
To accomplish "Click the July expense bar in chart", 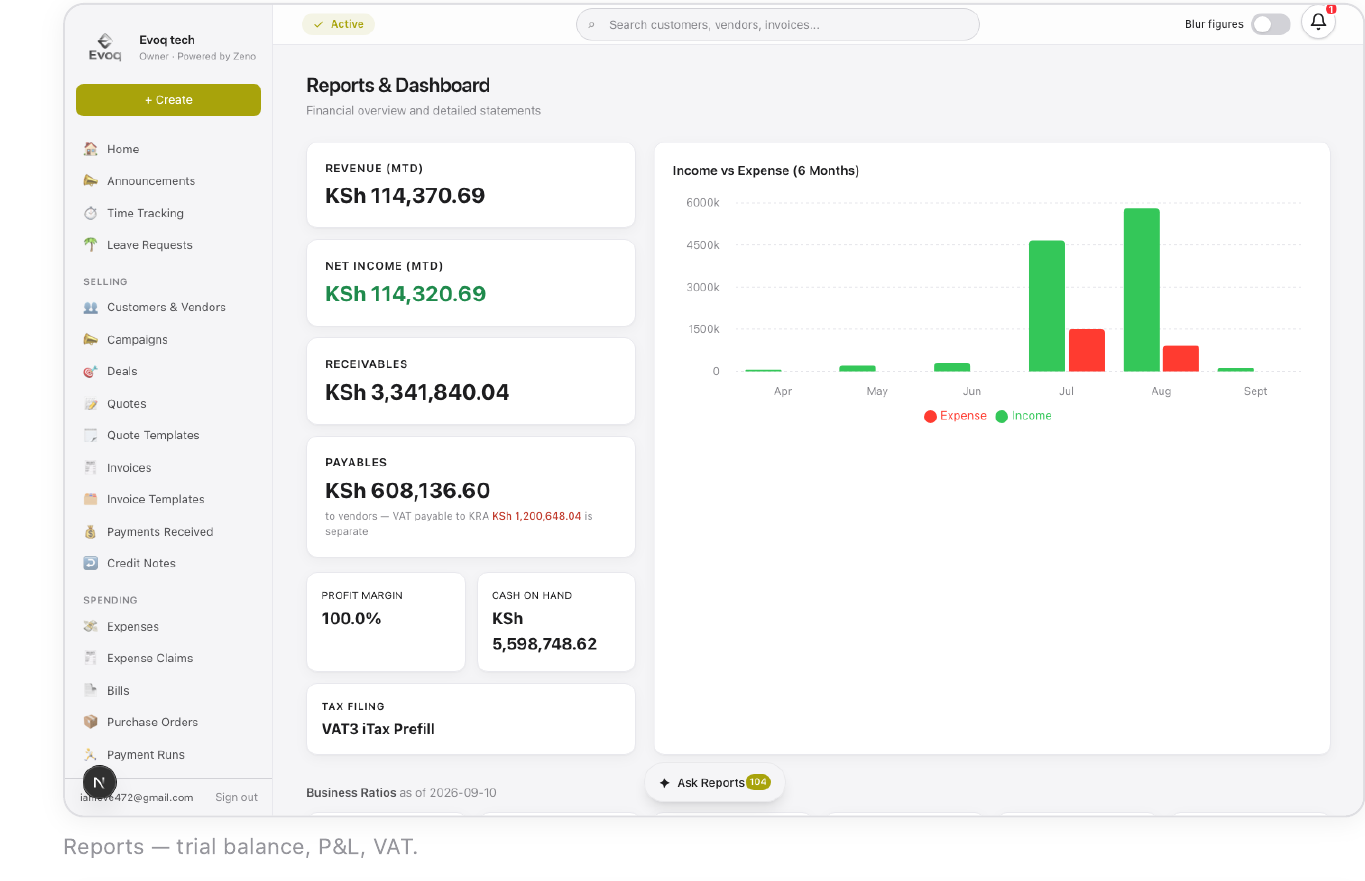I will coord(1086,350).
